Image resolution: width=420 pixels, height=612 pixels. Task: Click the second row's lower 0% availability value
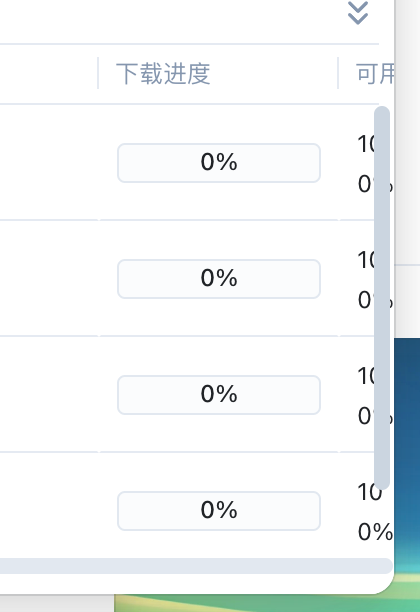tap(366, 300)
